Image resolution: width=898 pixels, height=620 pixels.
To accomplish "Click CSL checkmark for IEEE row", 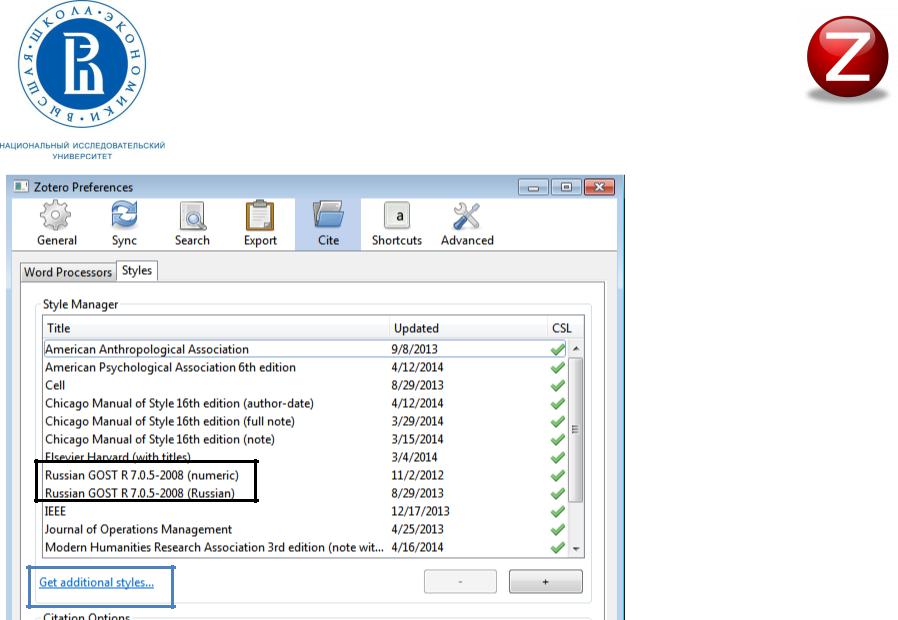I will coord(557,512).
